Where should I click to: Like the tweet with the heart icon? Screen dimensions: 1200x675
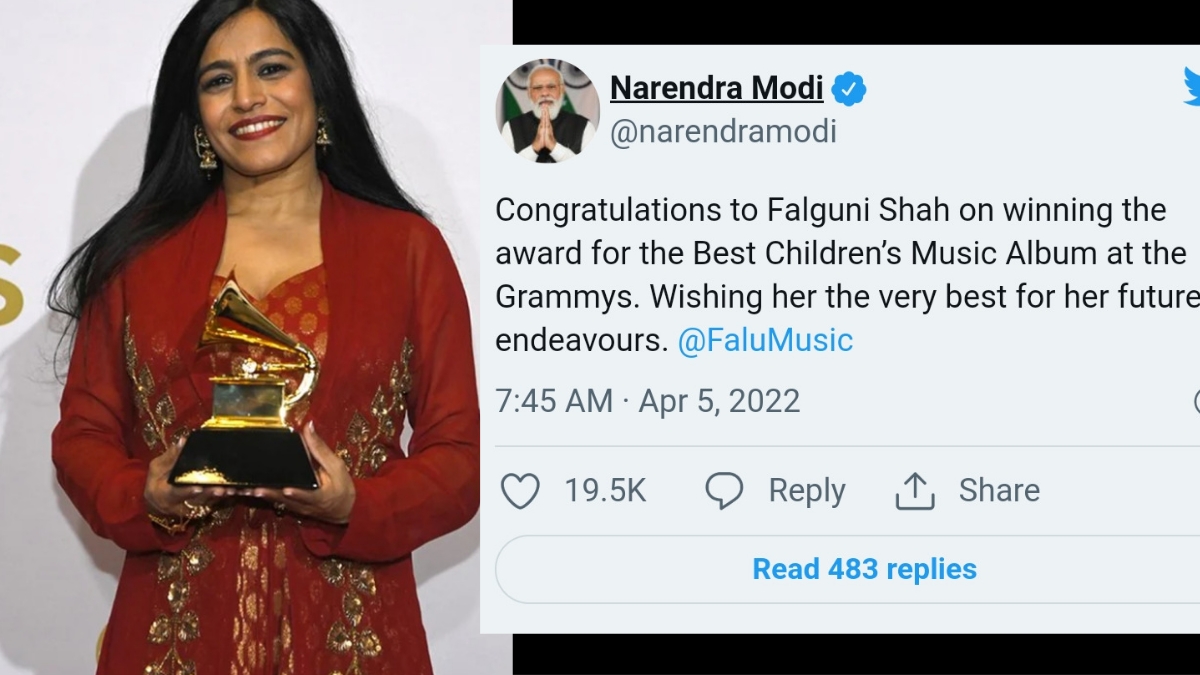pos(520,491)
